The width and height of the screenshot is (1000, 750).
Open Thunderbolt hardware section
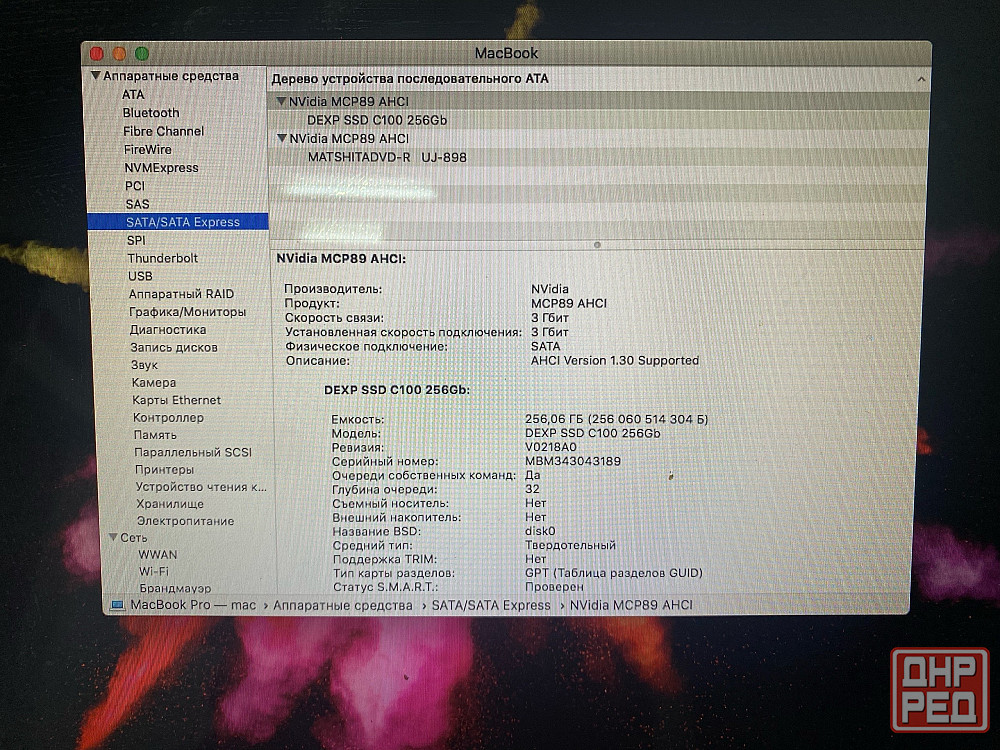(162, 258)
